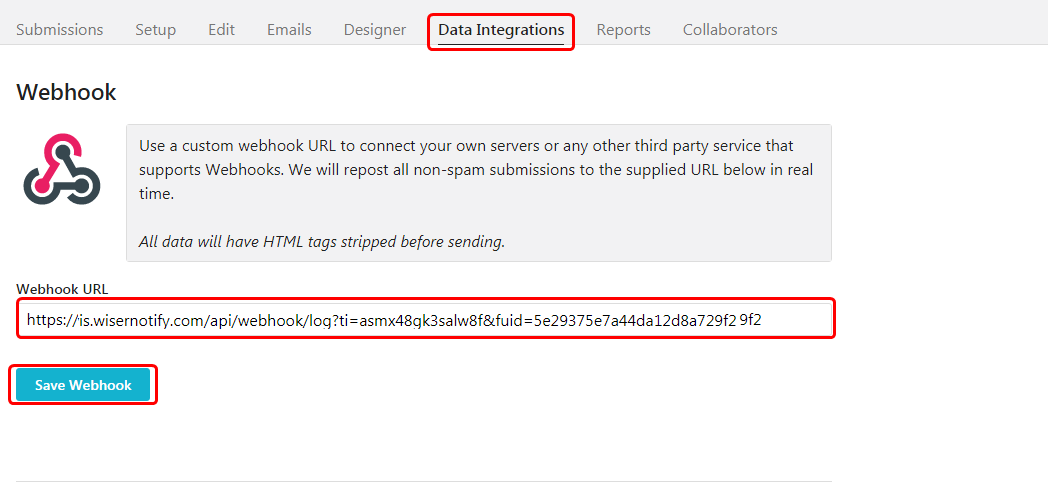Open the Designer tab
Screen dimensions: 1048x495
pyautogui.click(x=375, y=30)
